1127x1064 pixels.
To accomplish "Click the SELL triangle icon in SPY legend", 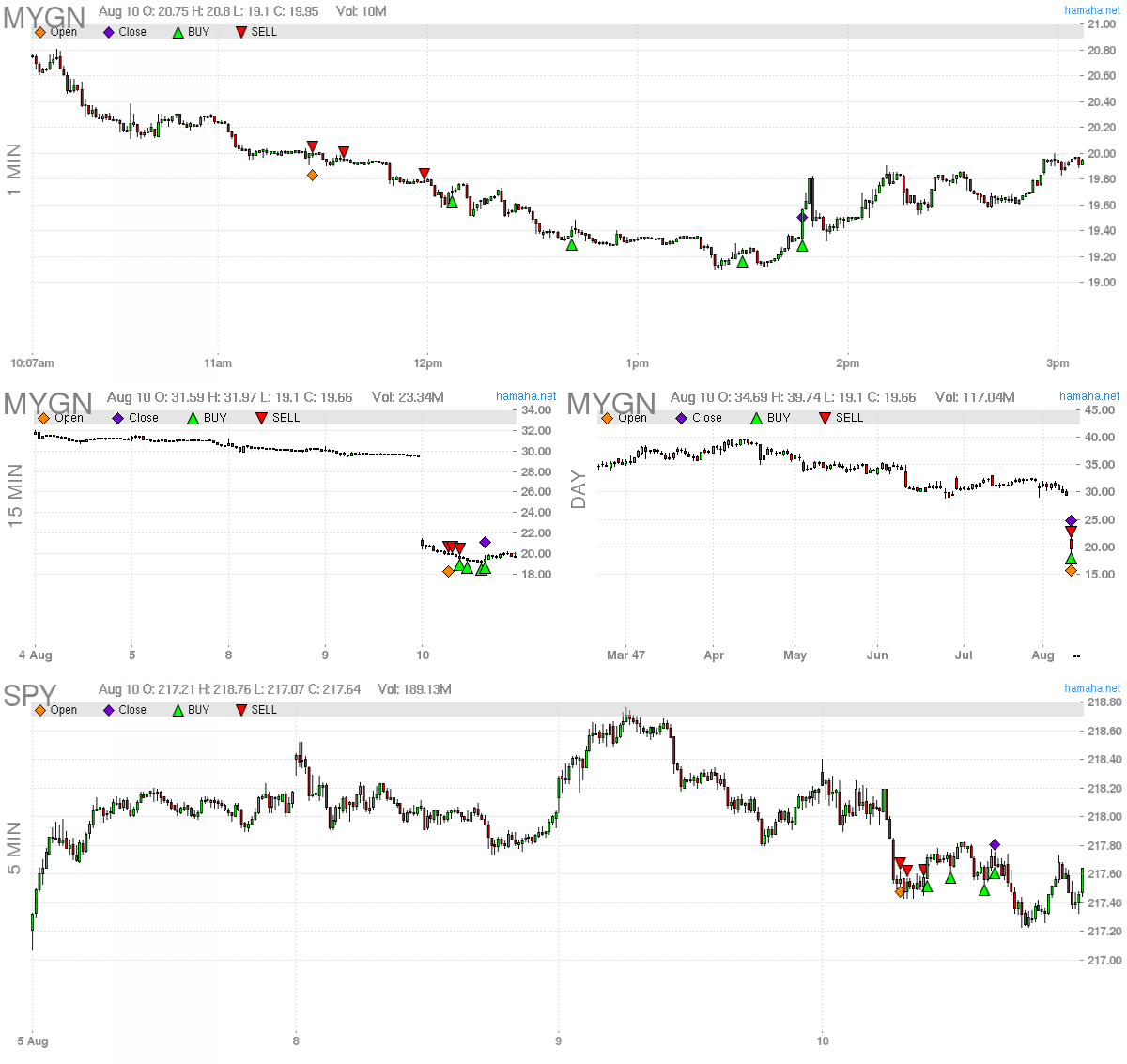I will click(x=241, y=710).
